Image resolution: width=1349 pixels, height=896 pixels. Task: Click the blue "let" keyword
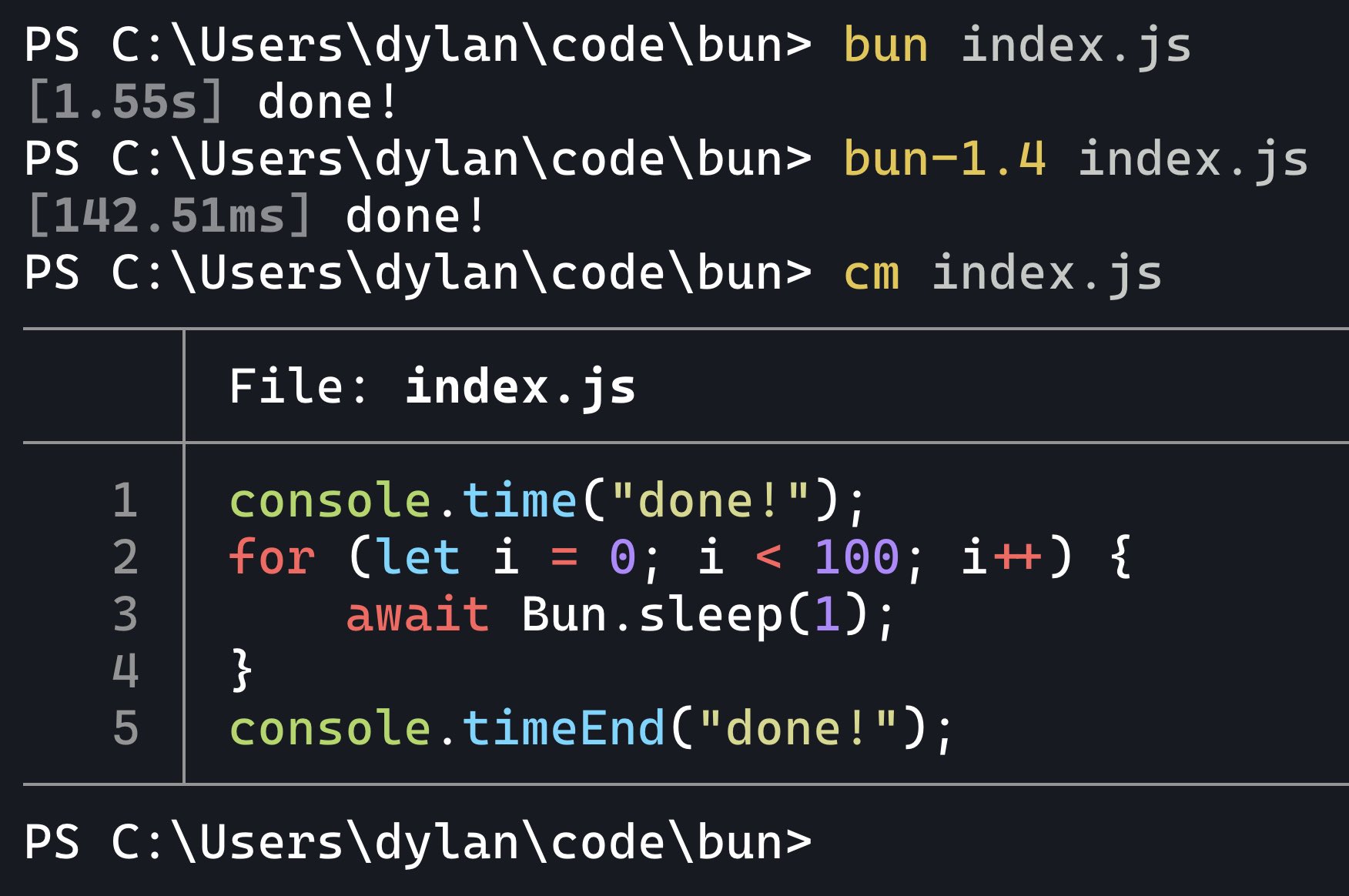click(418, 557)
